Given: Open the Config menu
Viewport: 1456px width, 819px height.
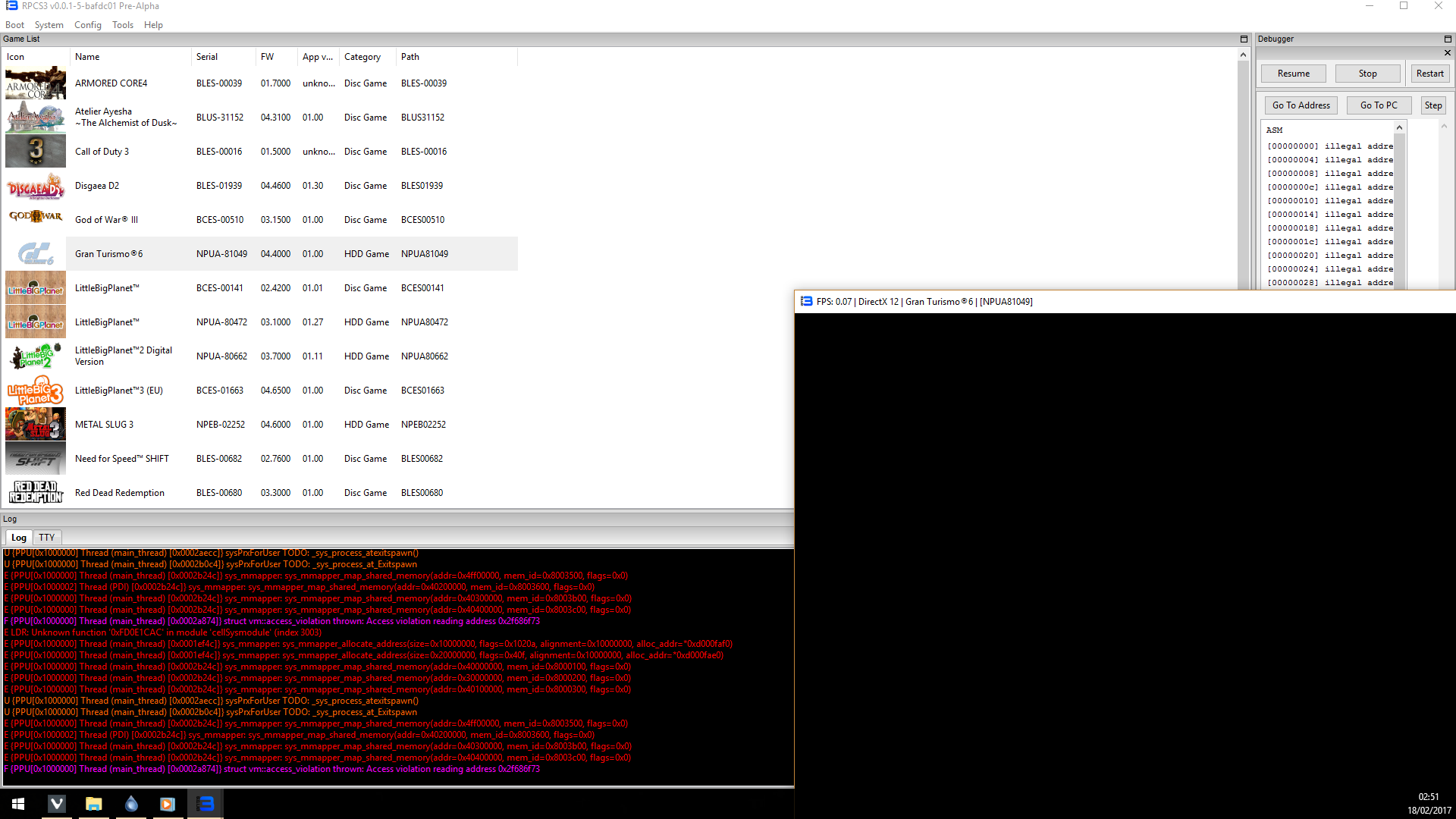Looking at the screenshot, I should coord(87,25).
